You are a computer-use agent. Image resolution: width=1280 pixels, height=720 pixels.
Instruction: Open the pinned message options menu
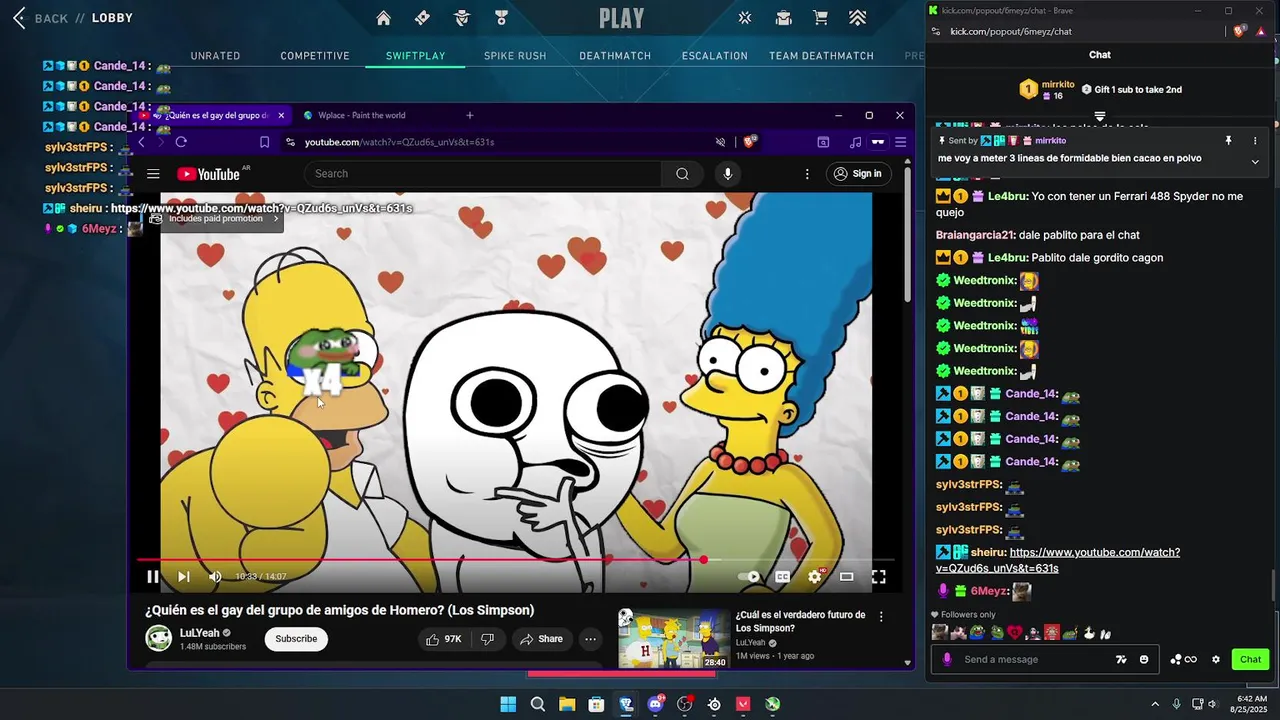[1255, 141]
